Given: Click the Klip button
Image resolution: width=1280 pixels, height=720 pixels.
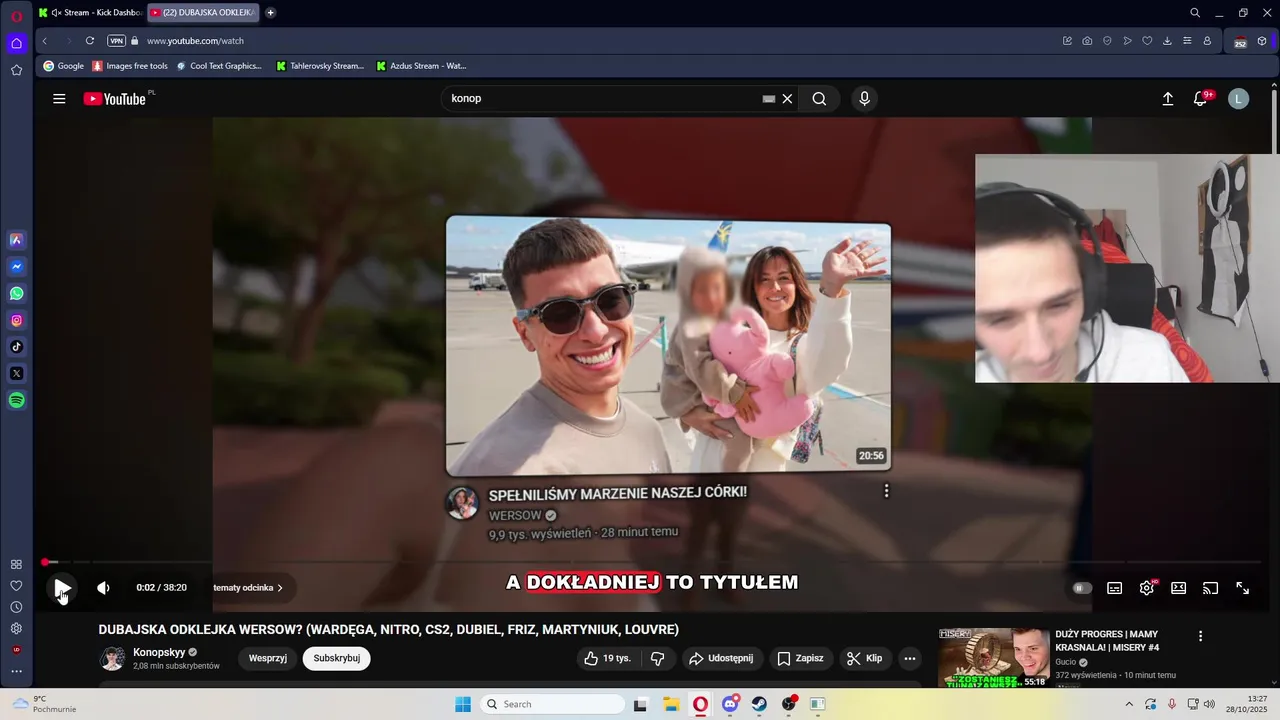Looking at the screenshot, I should 864,658.
